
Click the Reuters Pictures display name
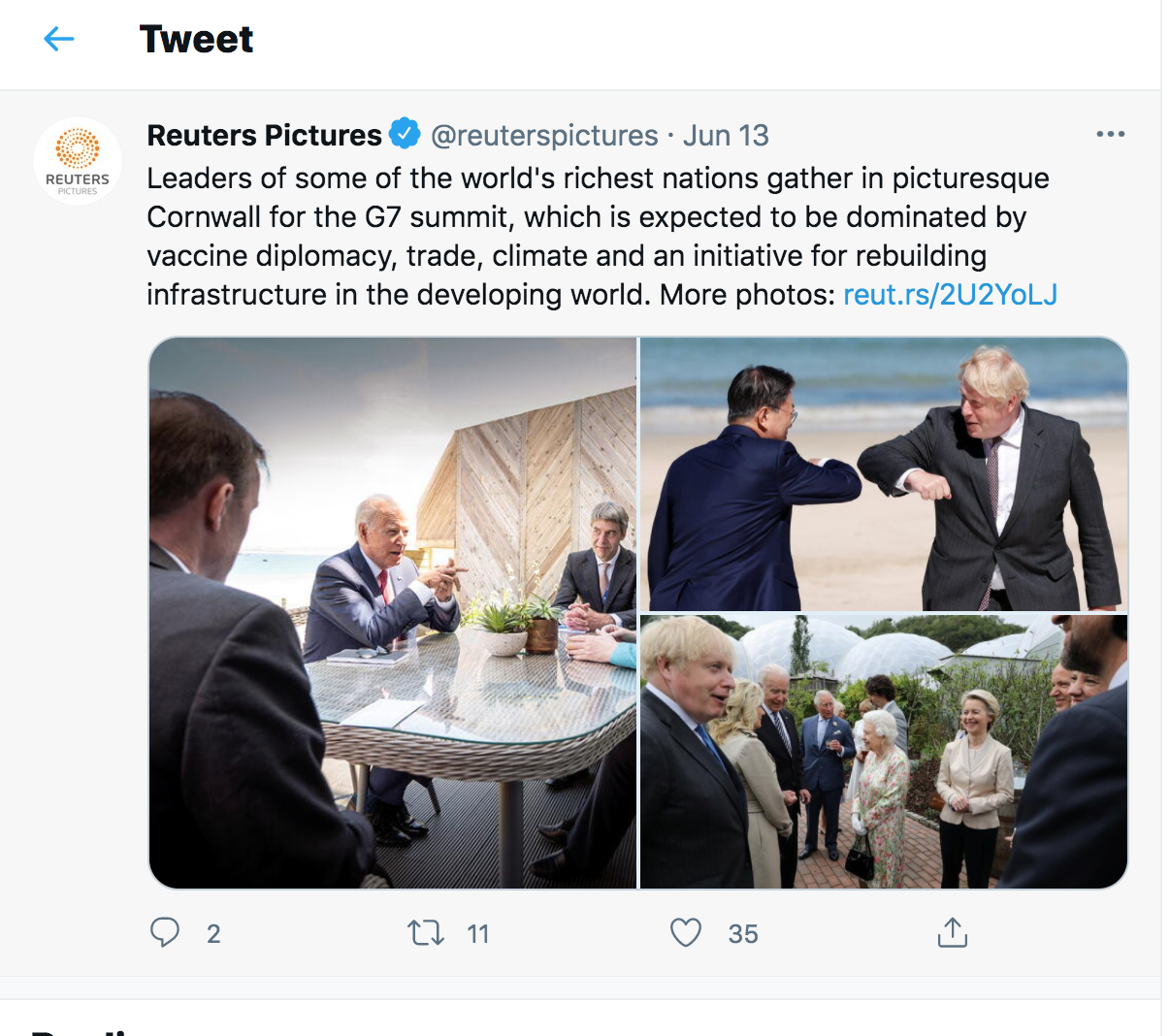264,135
